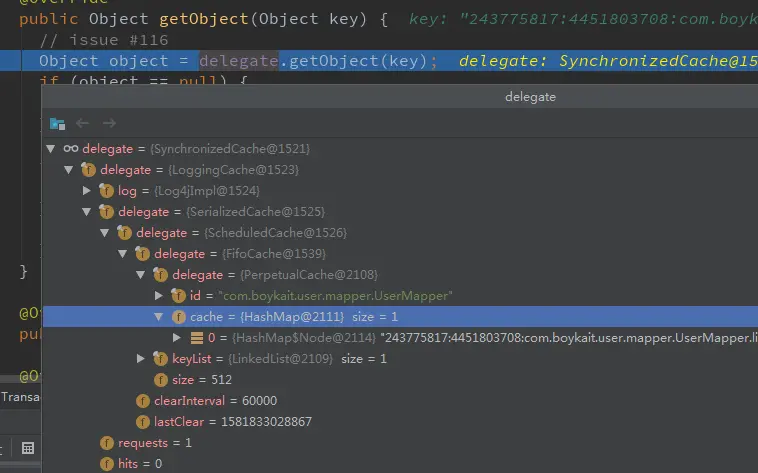758x473 pixels.
Task: Select the hits = 0 row
Action: point(400,464)
